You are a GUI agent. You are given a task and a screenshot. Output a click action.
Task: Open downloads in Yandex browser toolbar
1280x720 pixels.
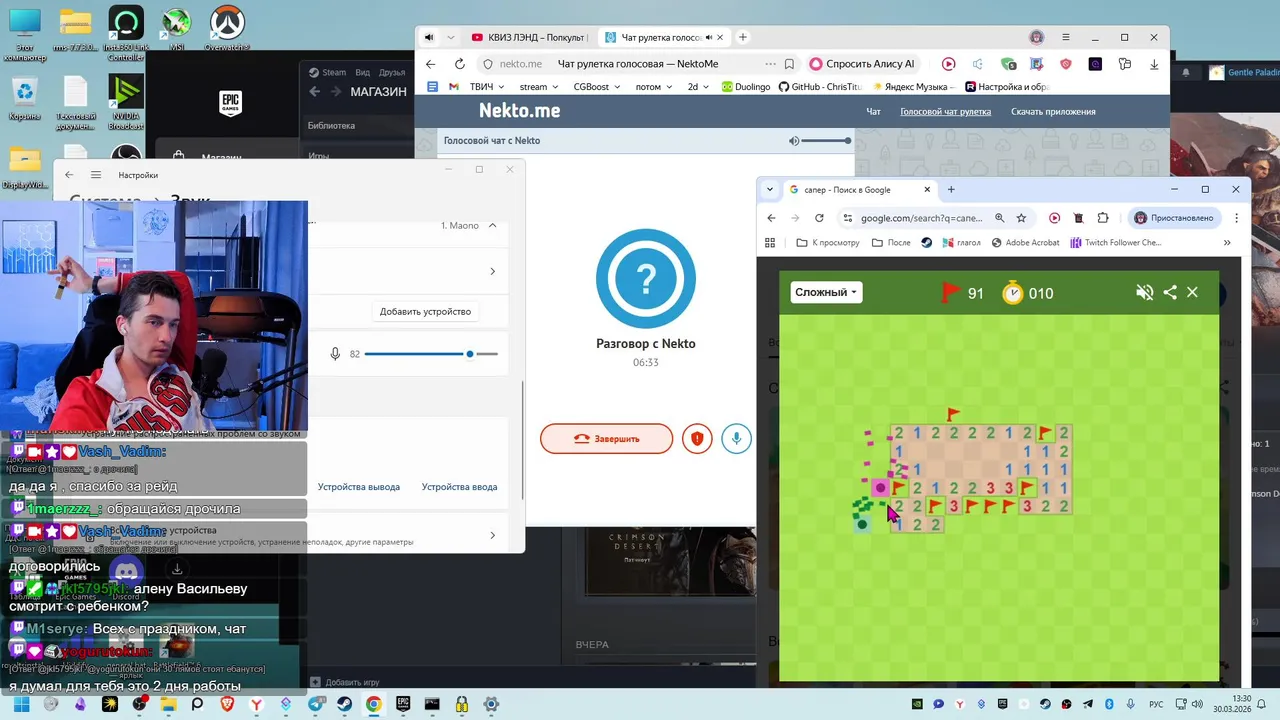1153,64
